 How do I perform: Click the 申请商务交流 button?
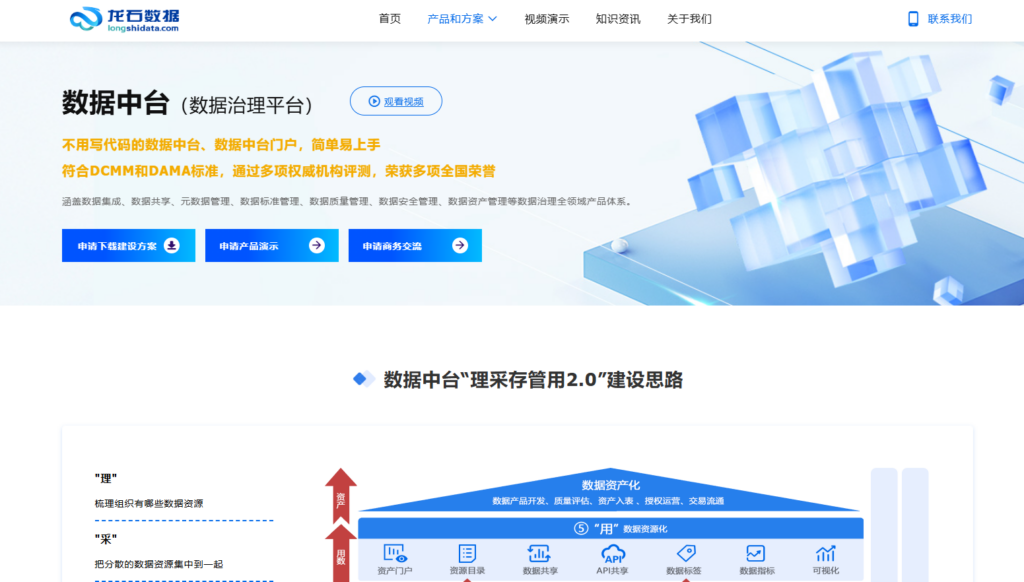tap(414, 245)
